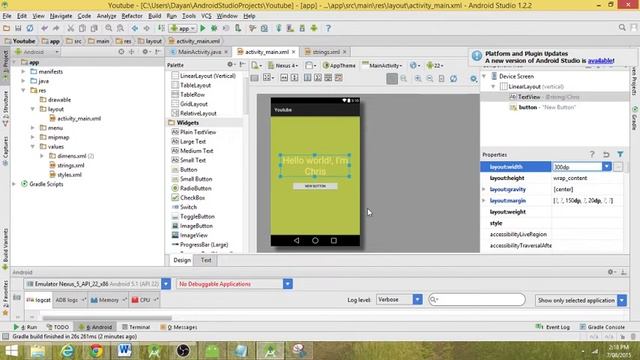Screen dimensions: 640x360
Task: Click Scroll from Source target icon
Action: 121,52
